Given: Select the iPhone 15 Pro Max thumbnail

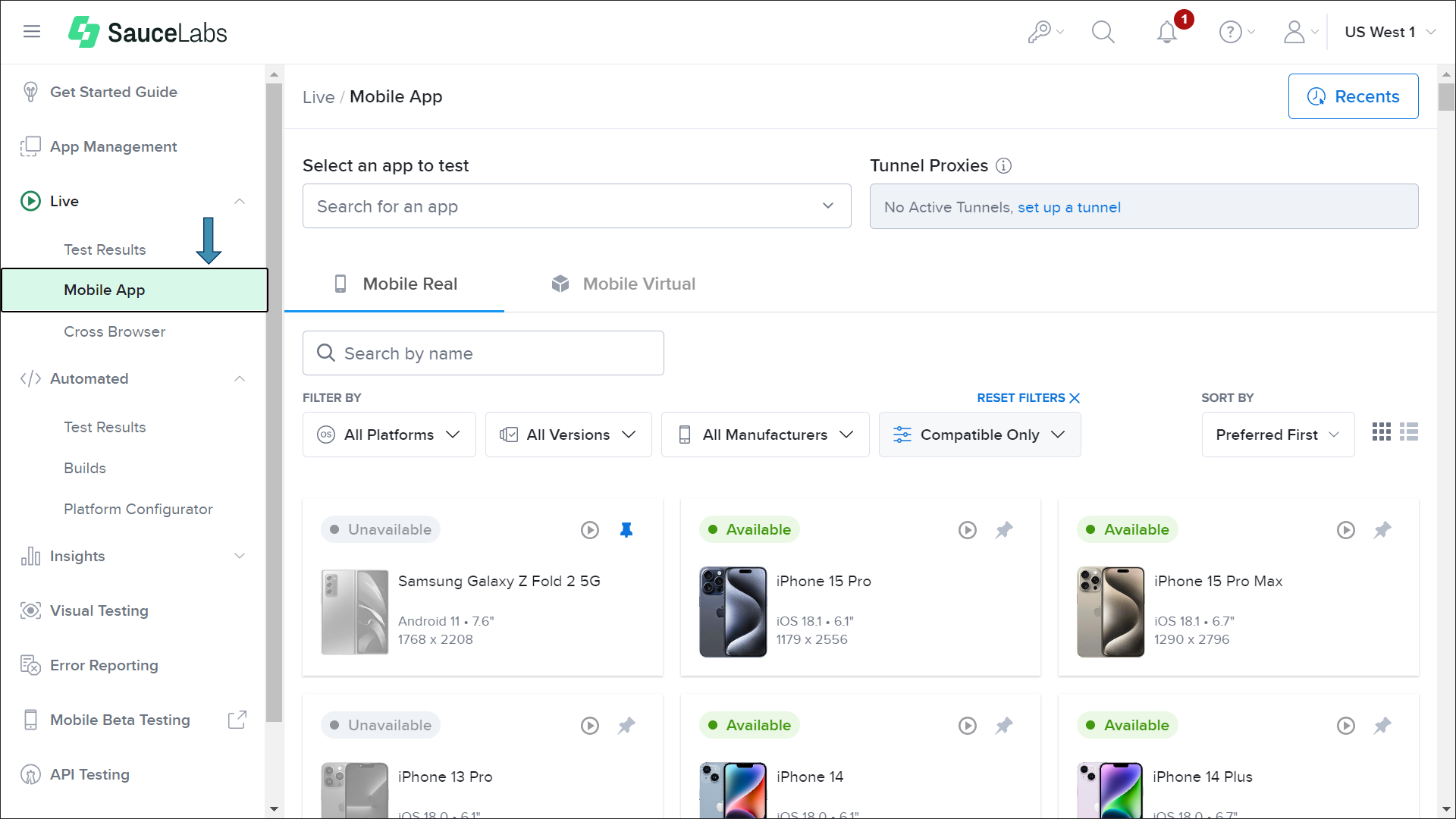Looking at the screenshot, I should click(x=1110, y=611).
